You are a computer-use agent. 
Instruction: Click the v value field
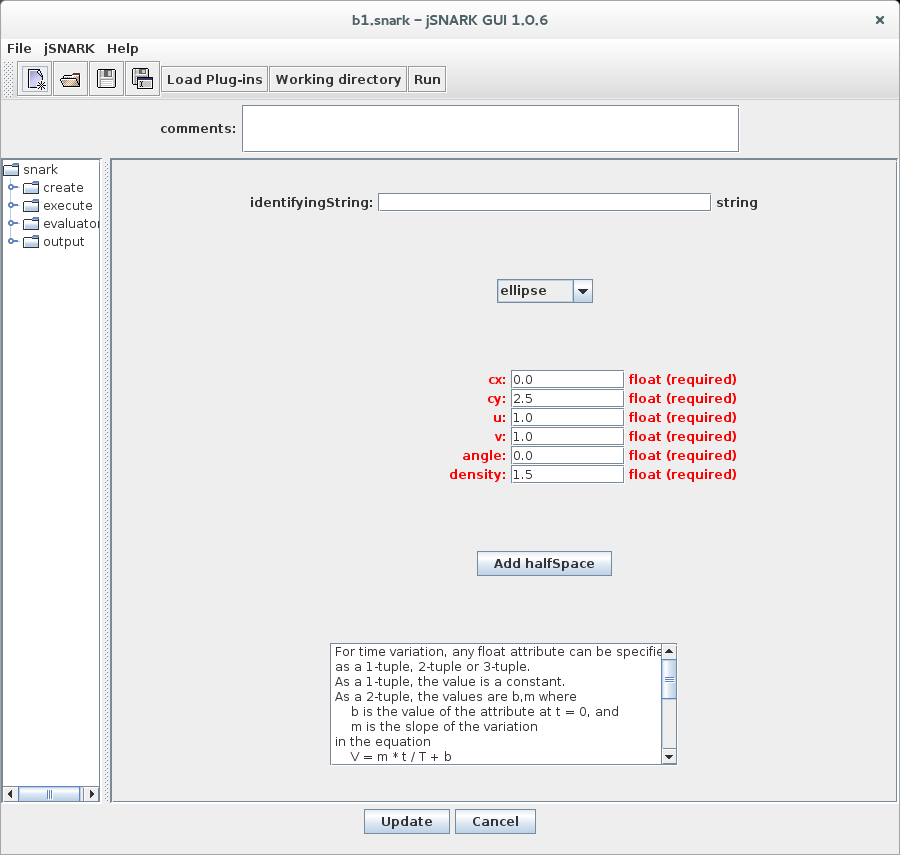[x=567, y=436]
